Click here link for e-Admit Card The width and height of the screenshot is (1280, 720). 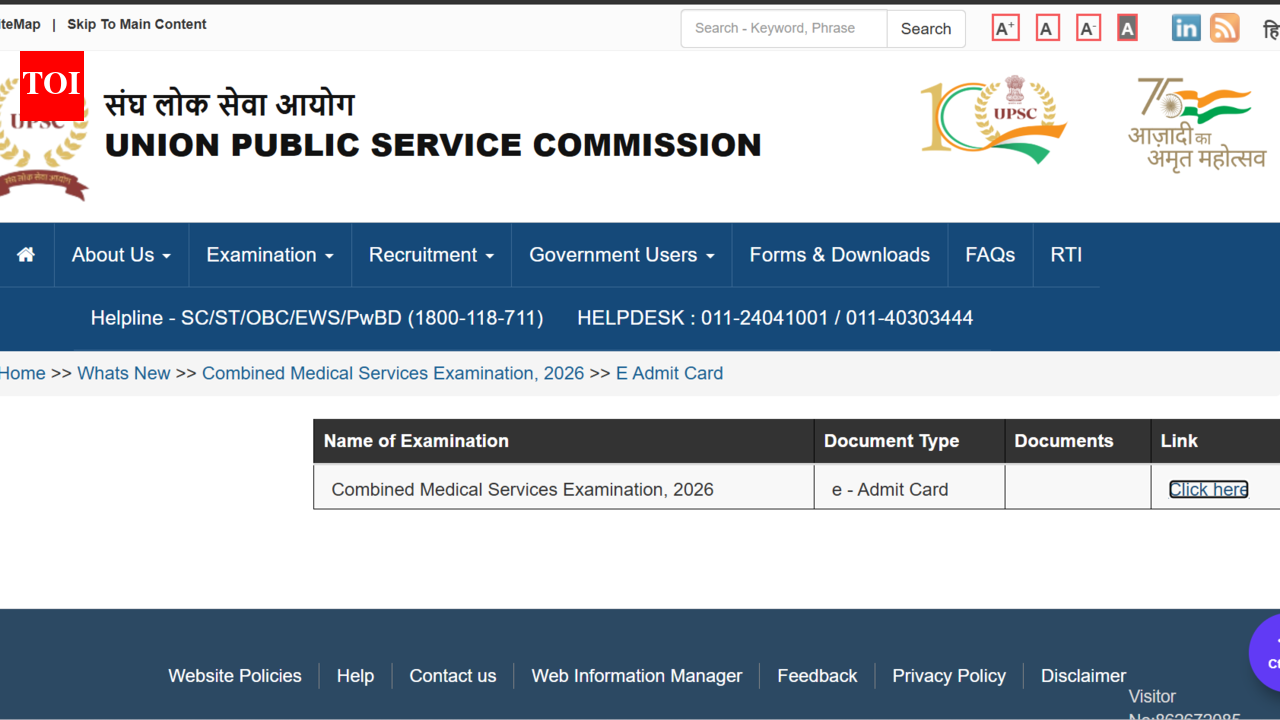pyautogui.click(x=1208, y=489)
